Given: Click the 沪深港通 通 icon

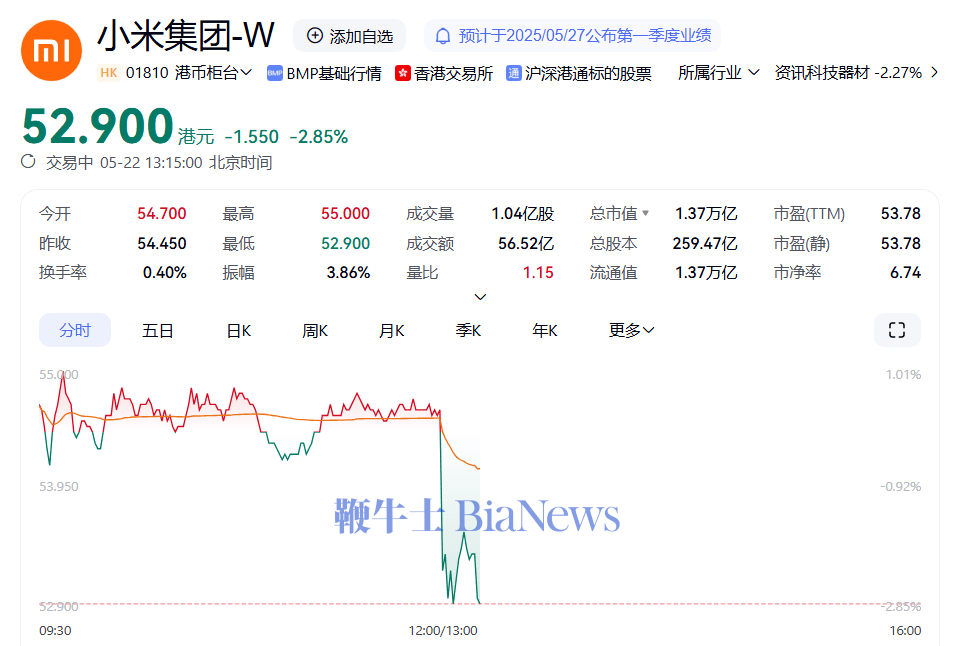Looking at the screenshot, I should 513,74.
